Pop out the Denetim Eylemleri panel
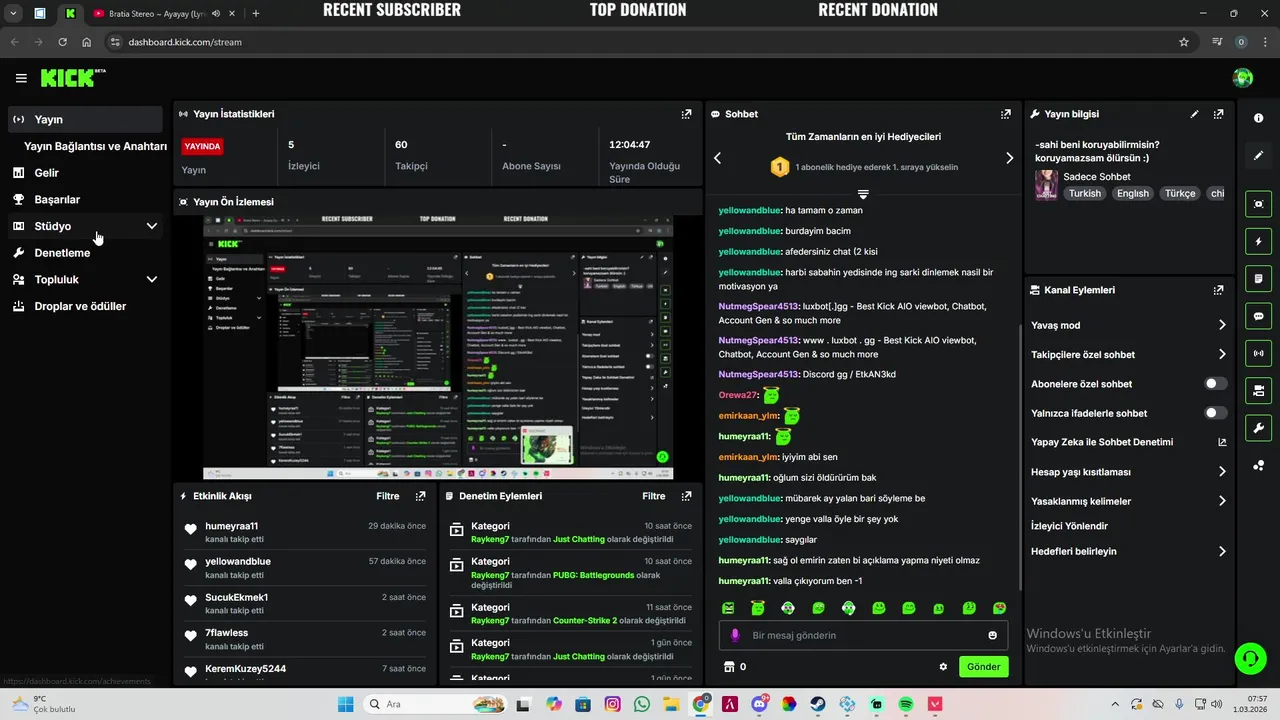1280x720 pixels. [x=686, y=496]
